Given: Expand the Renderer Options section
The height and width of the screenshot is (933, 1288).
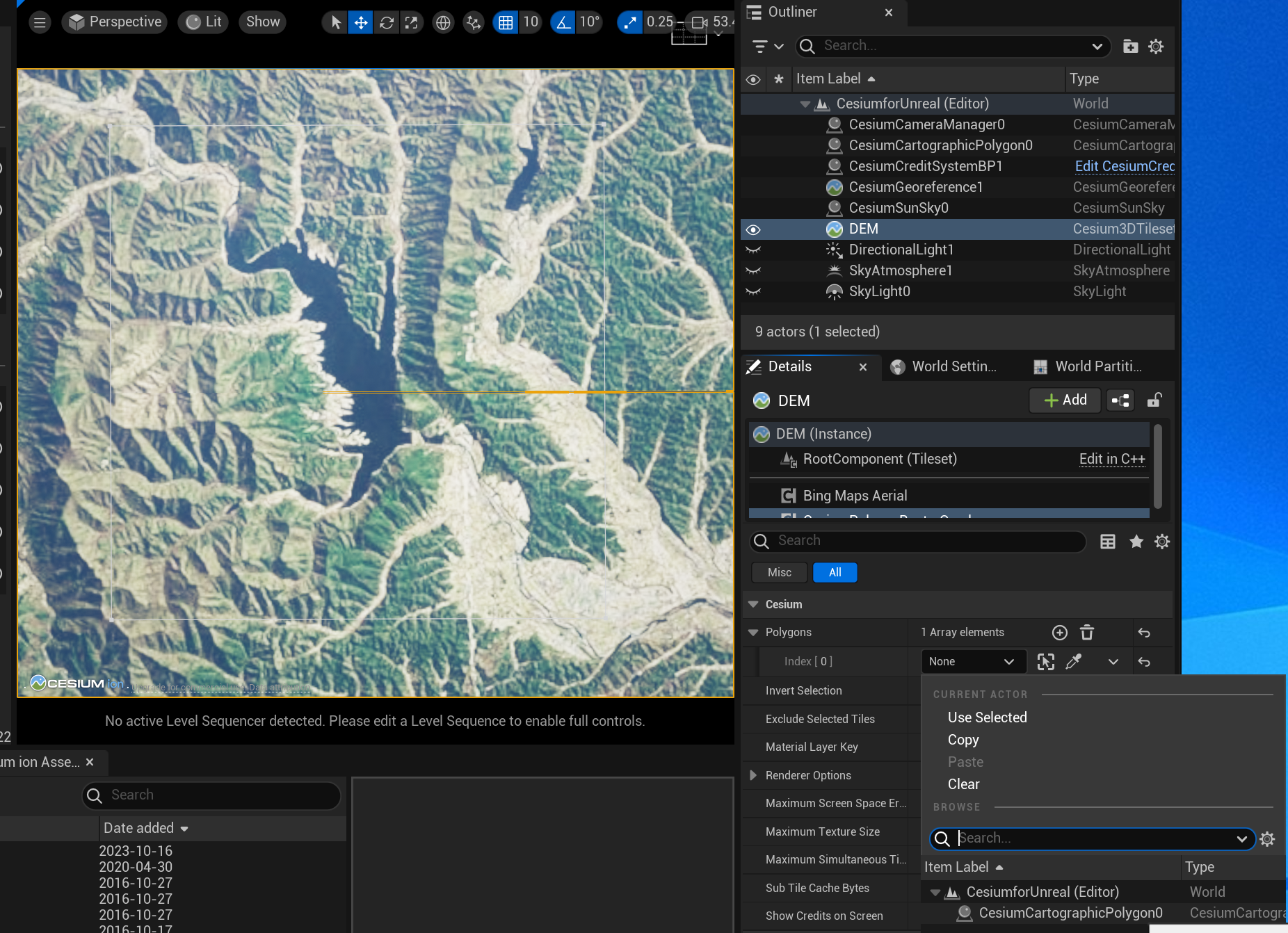Looking at the screenshot, I should (753, 775).
